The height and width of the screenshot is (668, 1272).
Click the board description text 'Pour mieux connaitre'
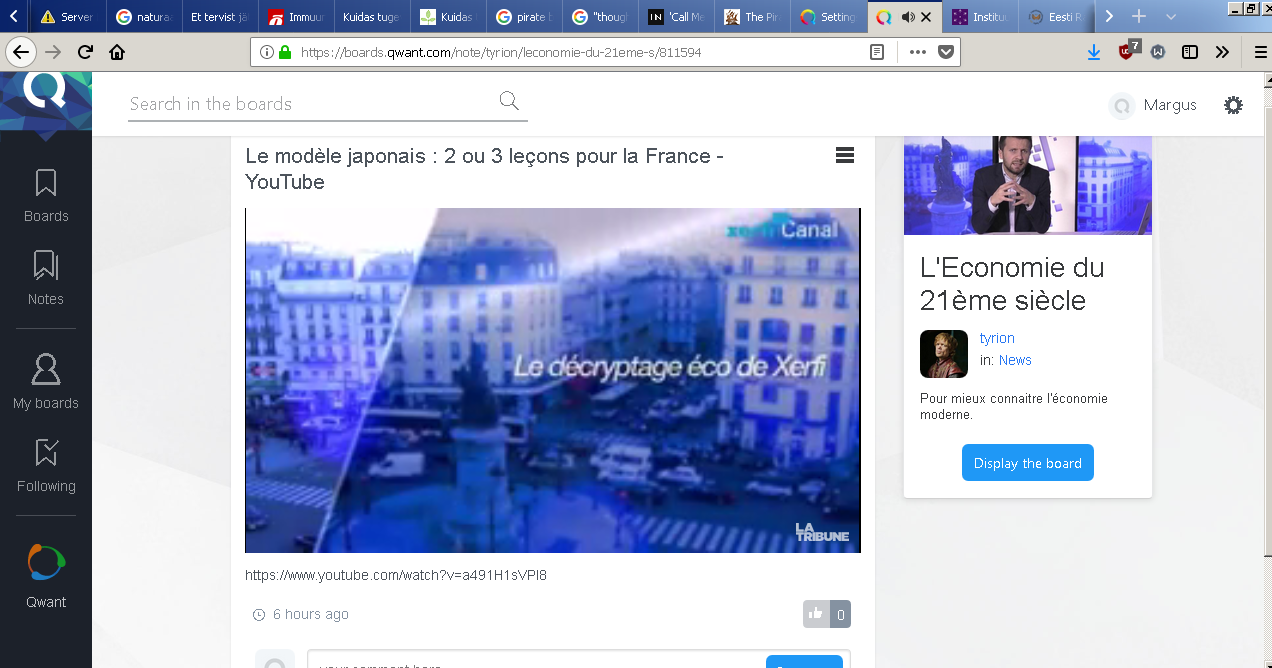(x=1014, y=406)
